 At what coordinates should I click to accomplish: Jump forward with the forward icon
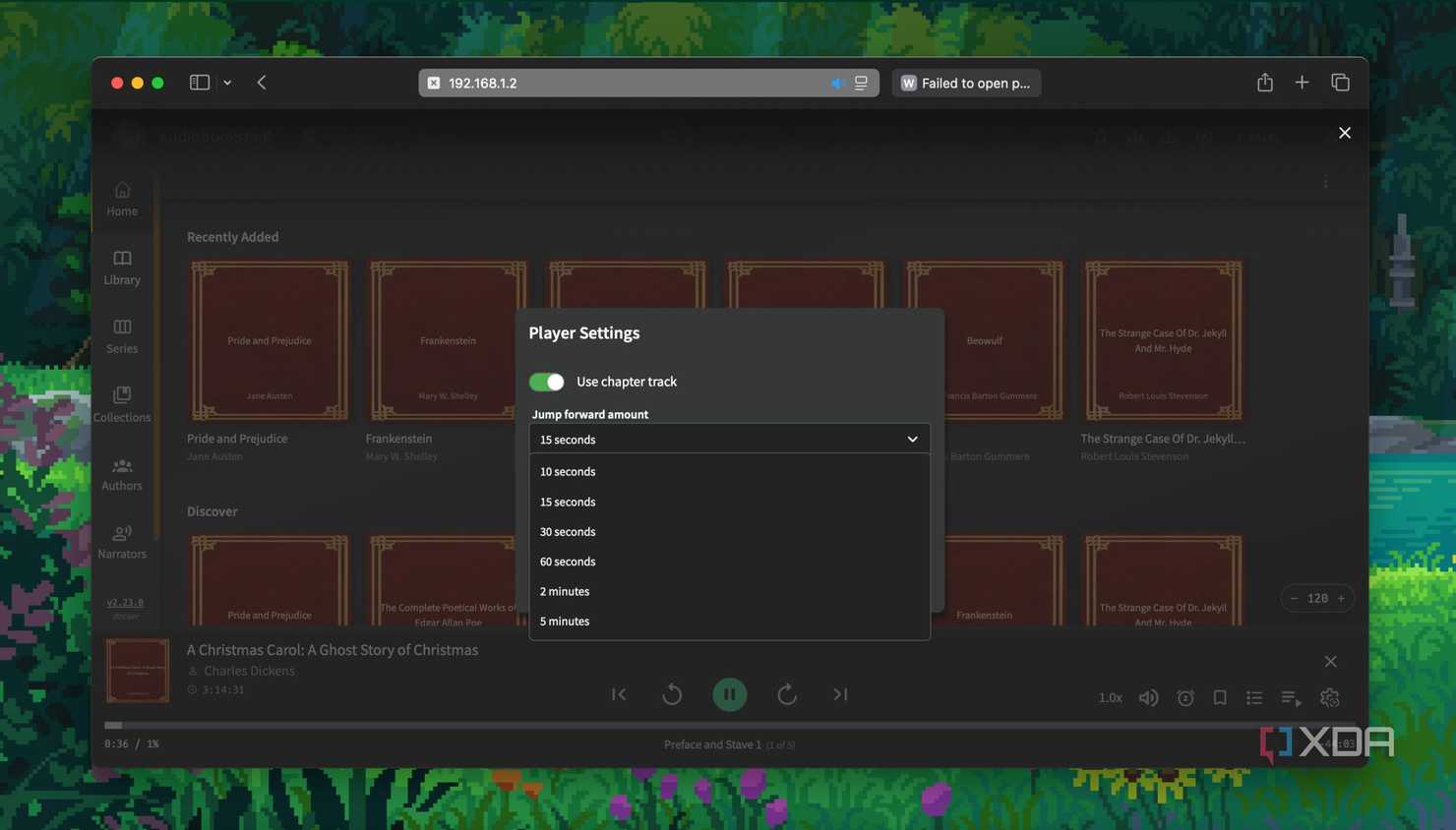(x=787, y=694)
